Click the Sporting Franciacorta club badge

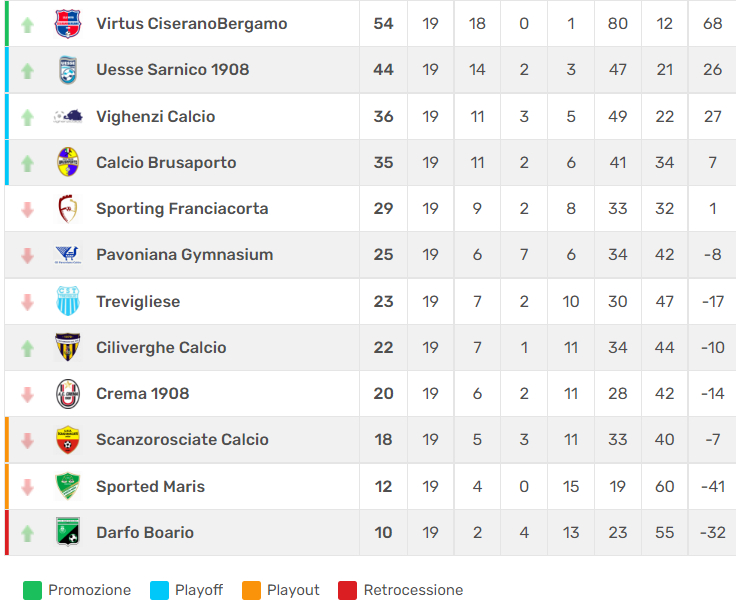[x=68, y=208]
